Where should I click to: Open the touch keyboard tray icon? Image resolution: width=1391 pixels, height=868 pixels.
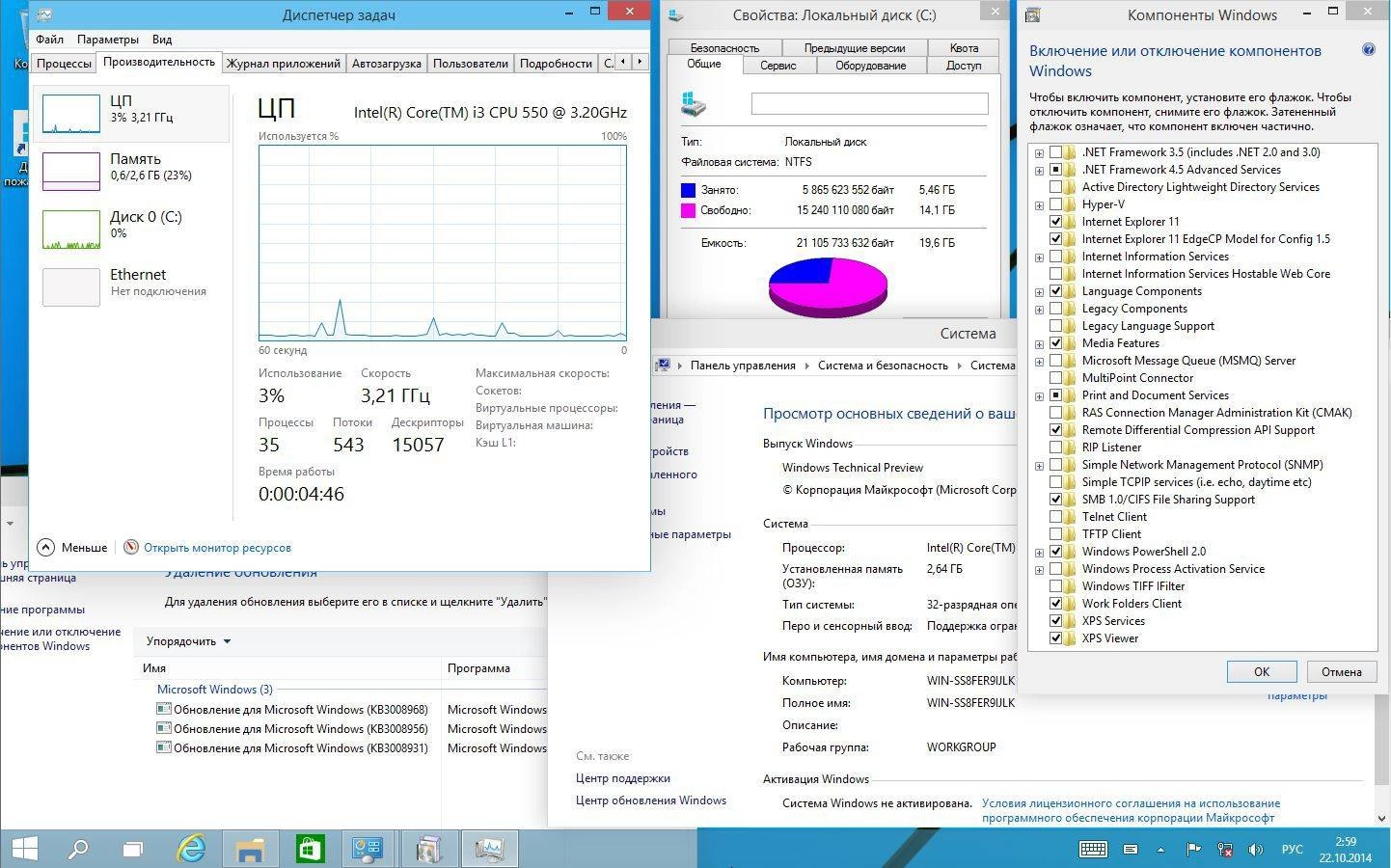(1093, 850)
